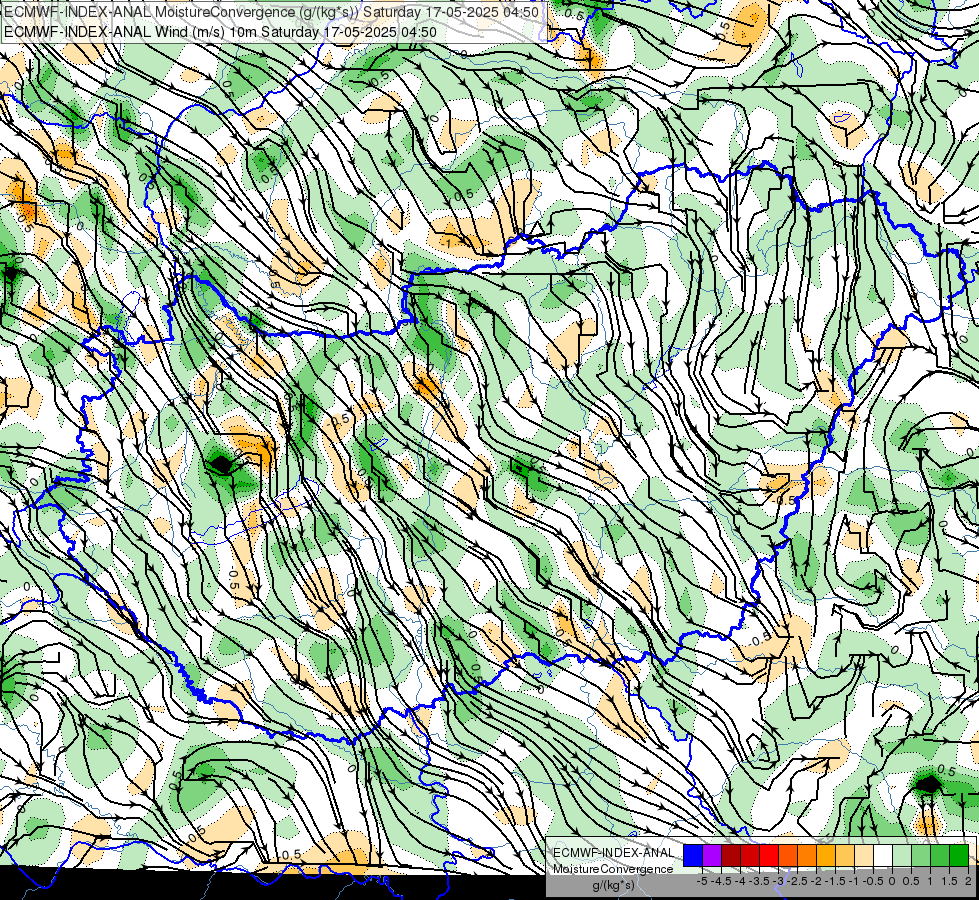
Task: Choose the orange swatch between -2.5 and -2
Action: pyautogui.click(x=807, y=855)
